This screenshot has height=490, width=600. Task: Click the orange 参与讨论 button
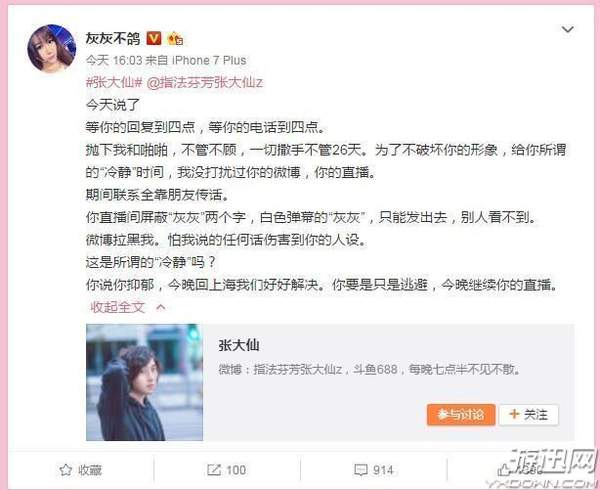click(461, 415)
